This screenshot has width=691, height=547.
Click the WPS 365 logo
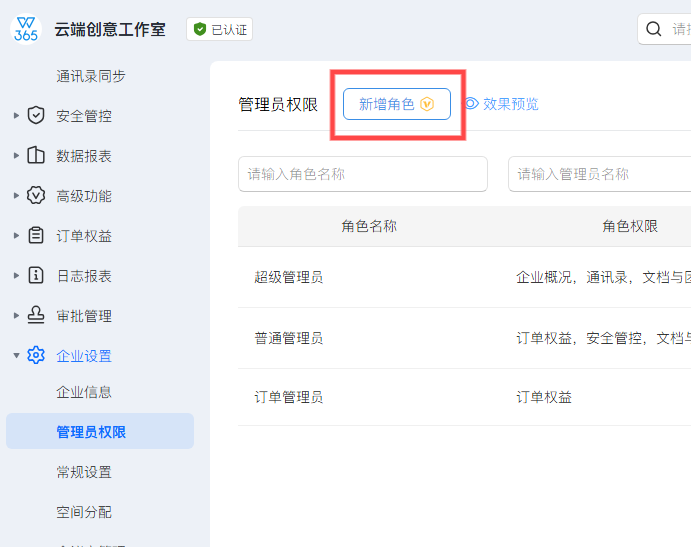pos(26,29)
